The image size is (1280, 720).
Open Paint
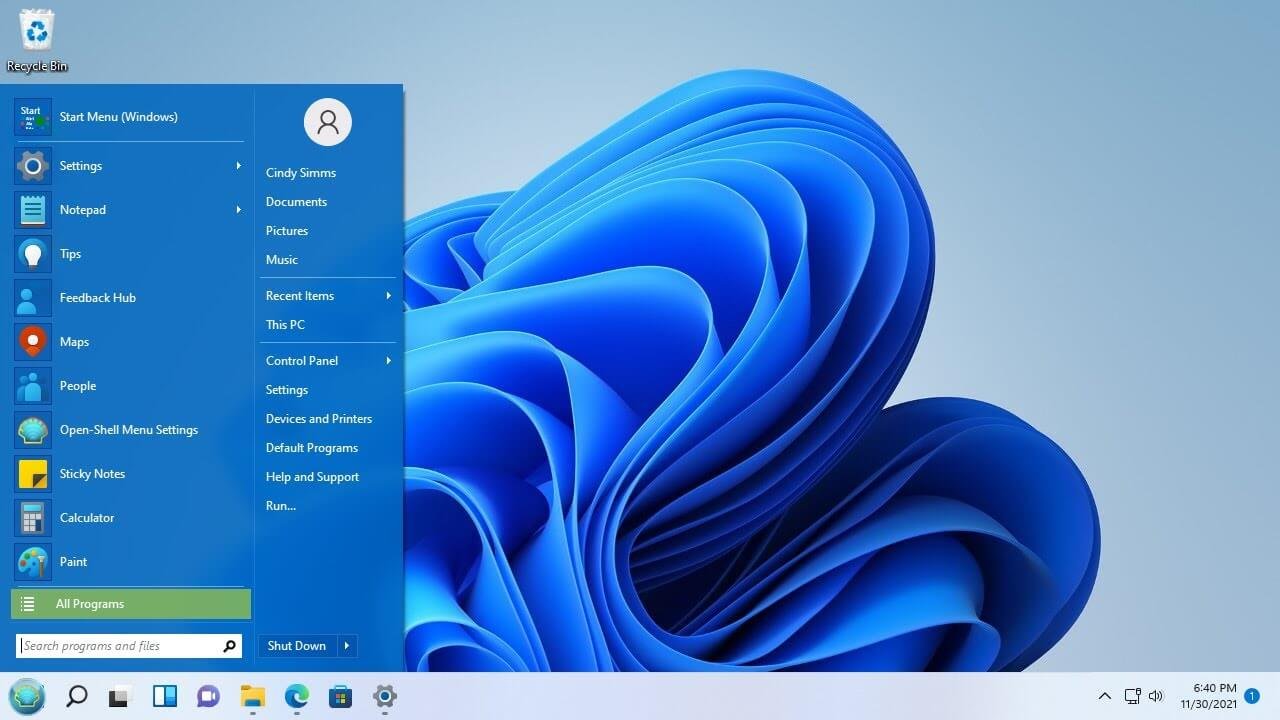click(x=73, y=561)
